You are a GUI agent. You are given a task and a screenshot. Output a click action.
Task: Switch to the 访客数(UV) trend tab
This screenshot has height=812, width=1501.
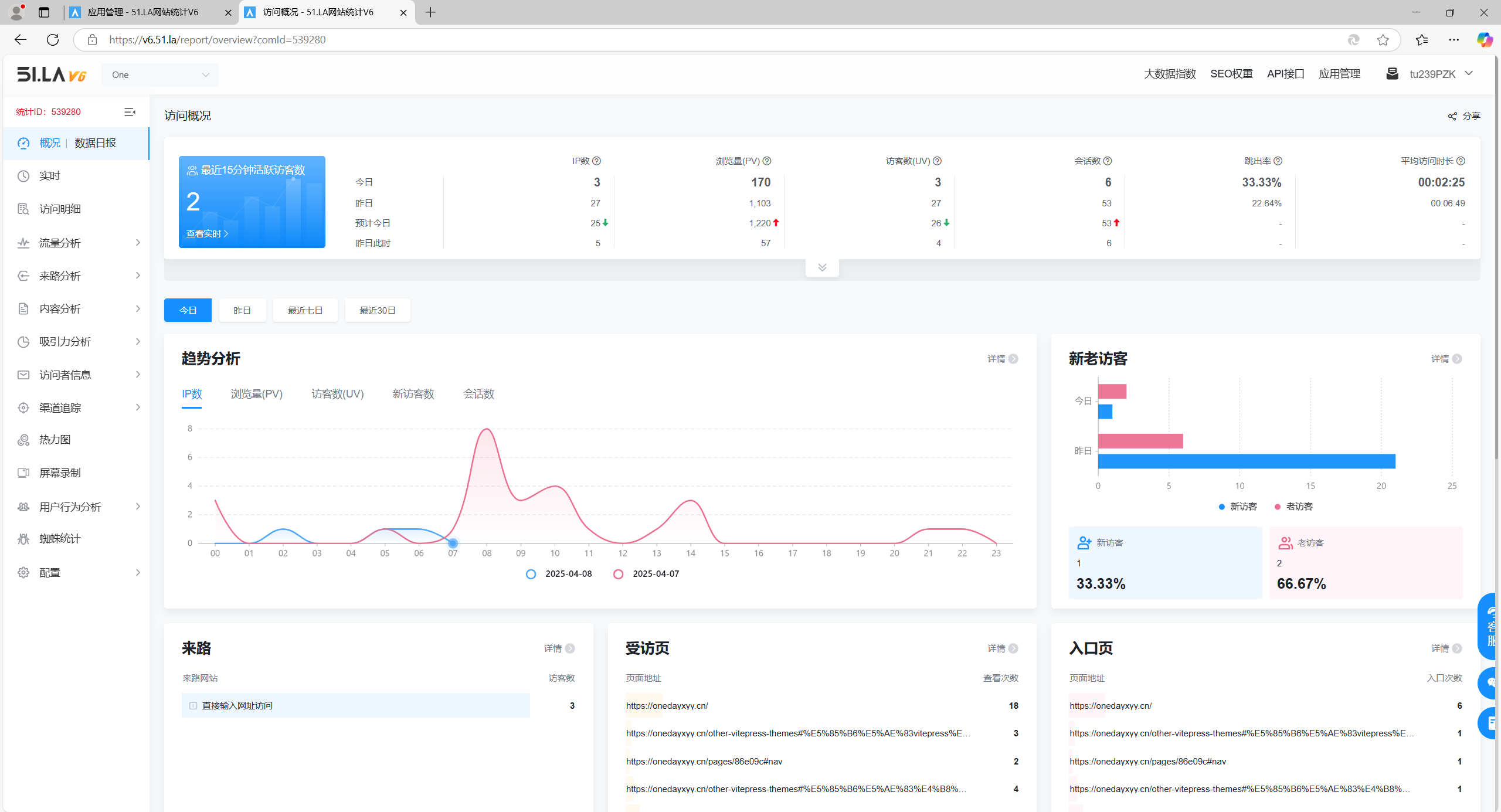[338, 394]
